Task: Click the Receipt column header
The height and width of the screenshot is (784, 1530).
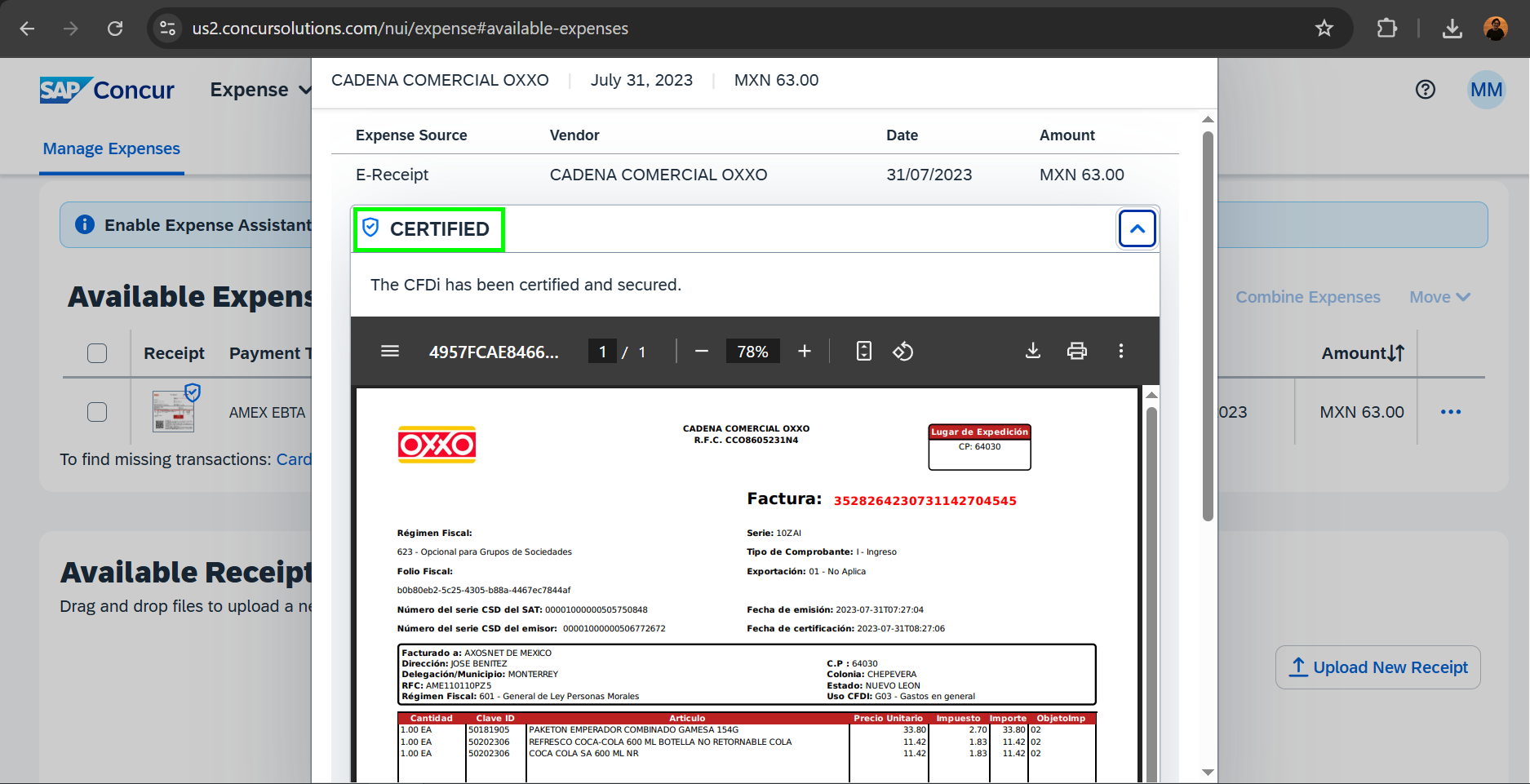Action: click(174, 353)
